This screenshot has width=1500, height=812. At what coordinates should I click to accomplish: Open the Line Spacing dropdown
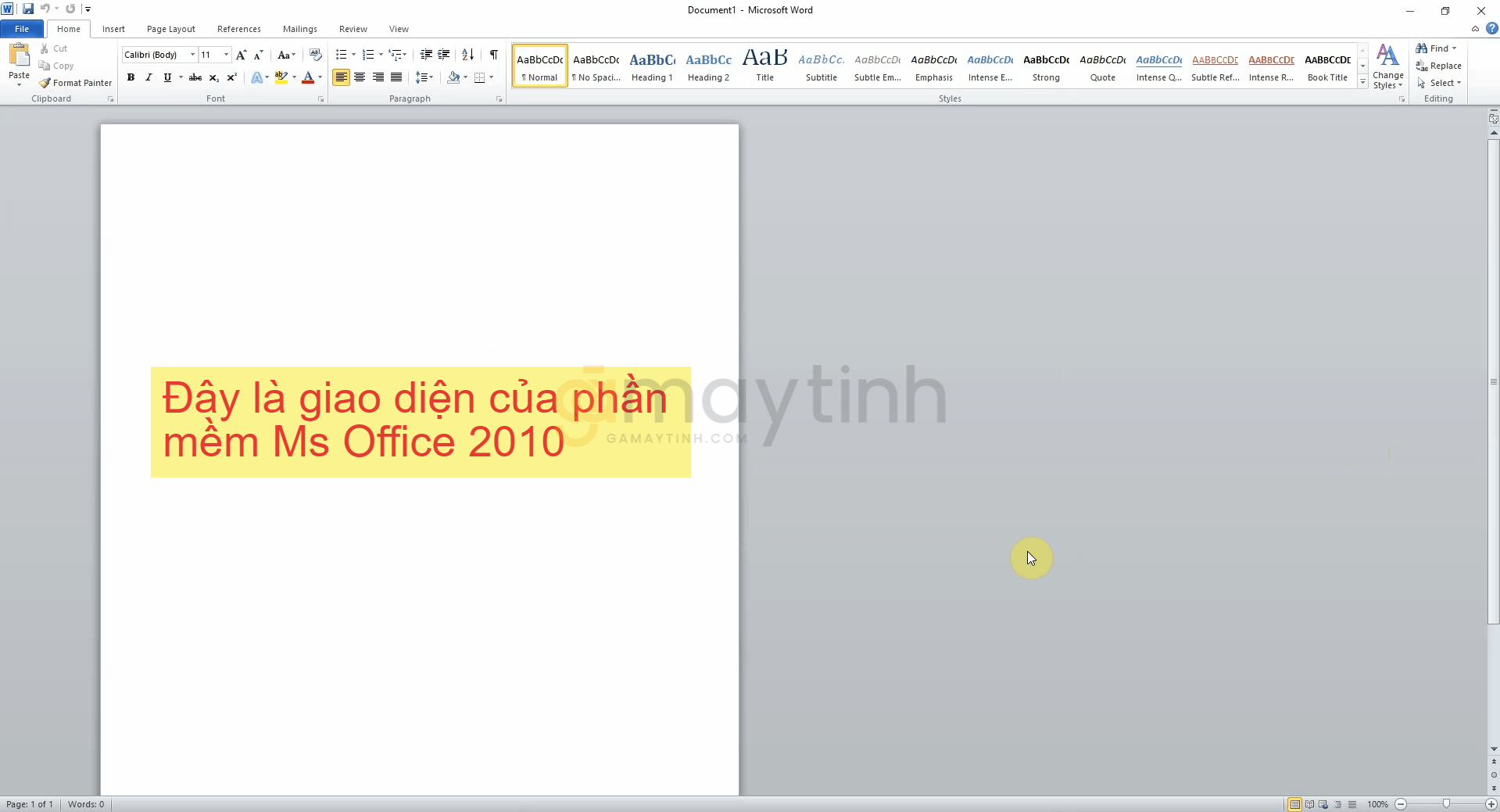(424, 77)
